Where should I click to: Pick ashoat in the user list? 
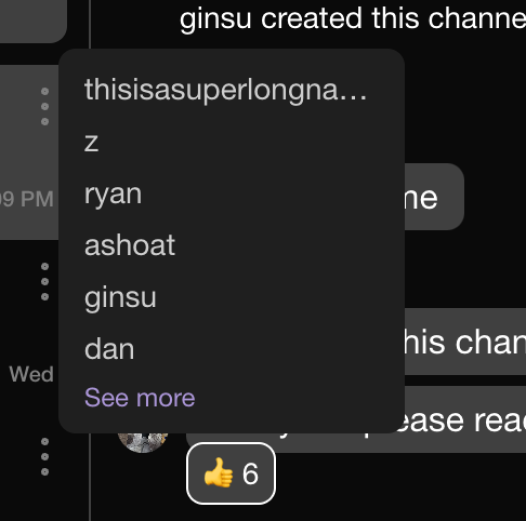130,245
